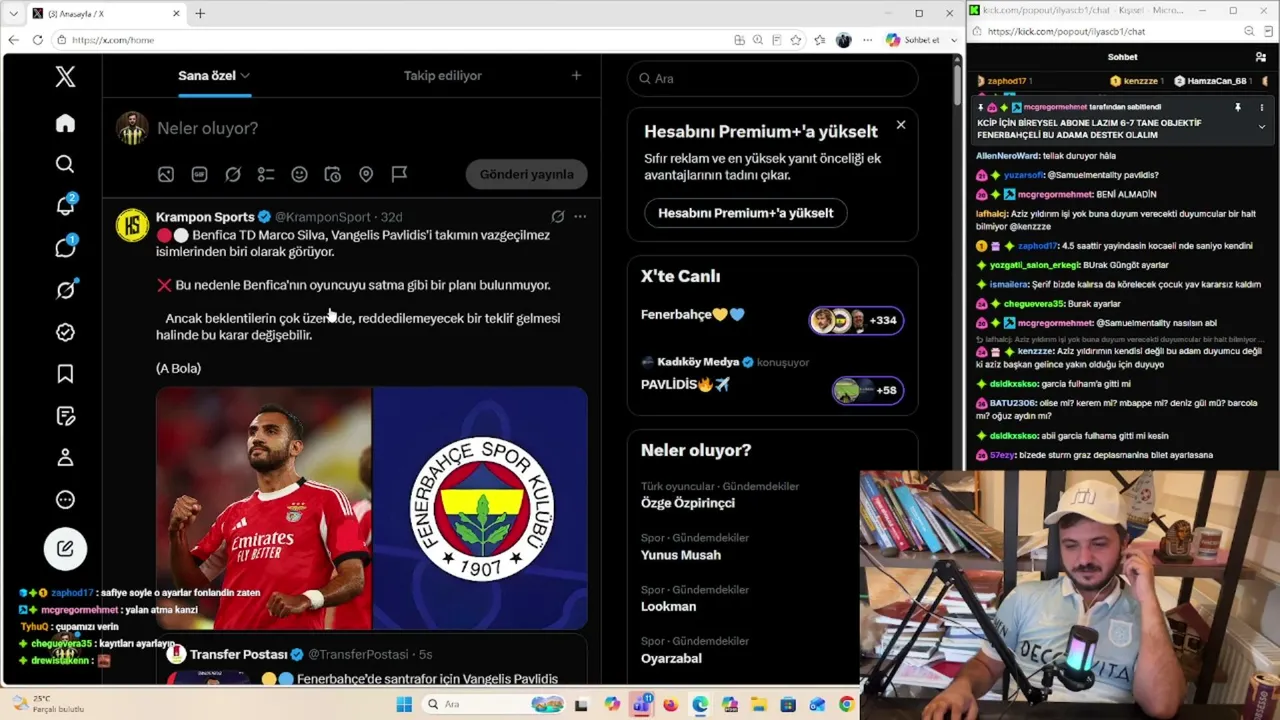Open Firefox from the taskbar
This screenshot has height=720, width=1280.
670,704
